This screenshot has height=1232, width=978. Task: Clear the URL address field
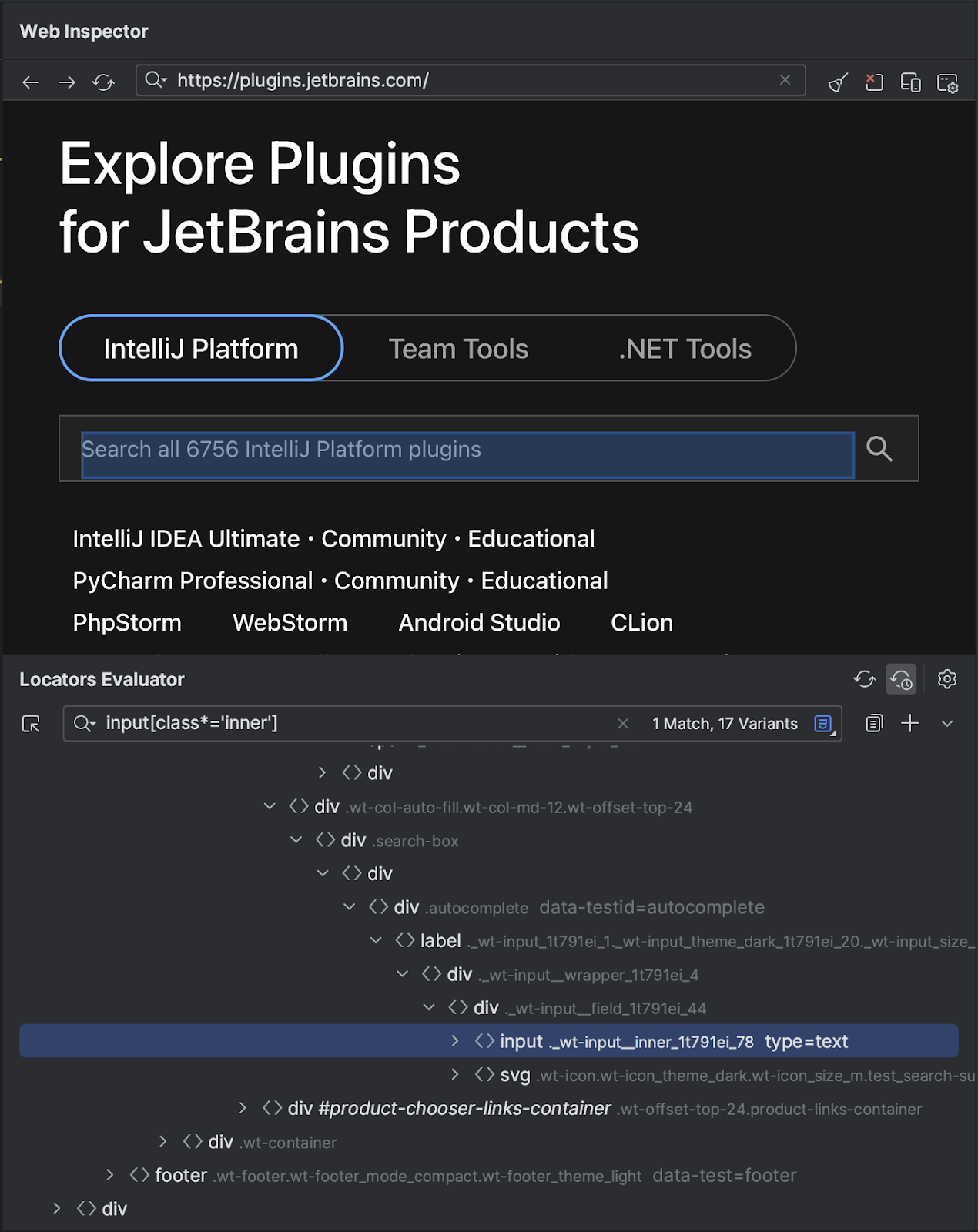[x=785, y=80]
